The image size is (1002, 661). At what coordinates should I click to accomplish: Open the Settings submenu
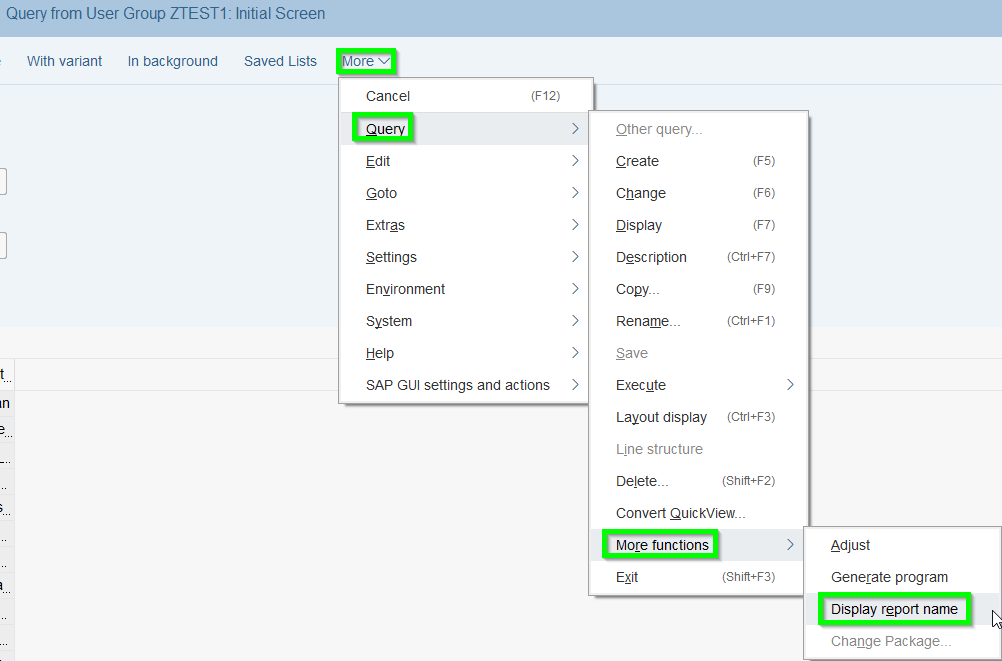point(391,257)
